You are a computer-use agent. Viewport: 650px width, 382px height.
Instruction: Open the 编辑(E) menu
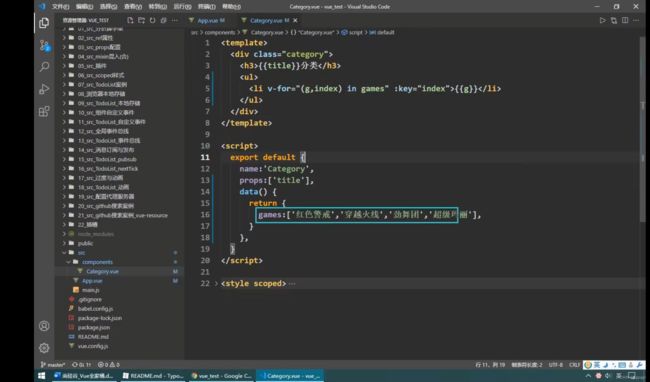pos(85,7)
